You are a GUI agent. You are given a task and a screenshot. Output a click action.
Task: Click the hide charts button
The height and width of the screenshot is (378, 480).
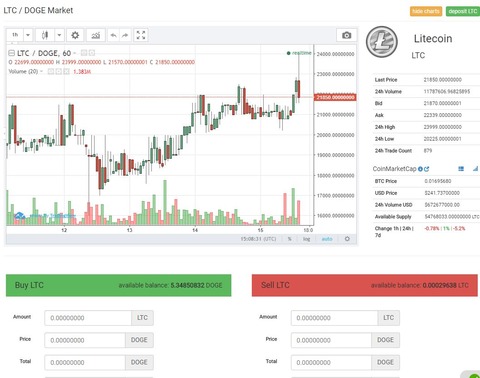[x=426, y=11]
